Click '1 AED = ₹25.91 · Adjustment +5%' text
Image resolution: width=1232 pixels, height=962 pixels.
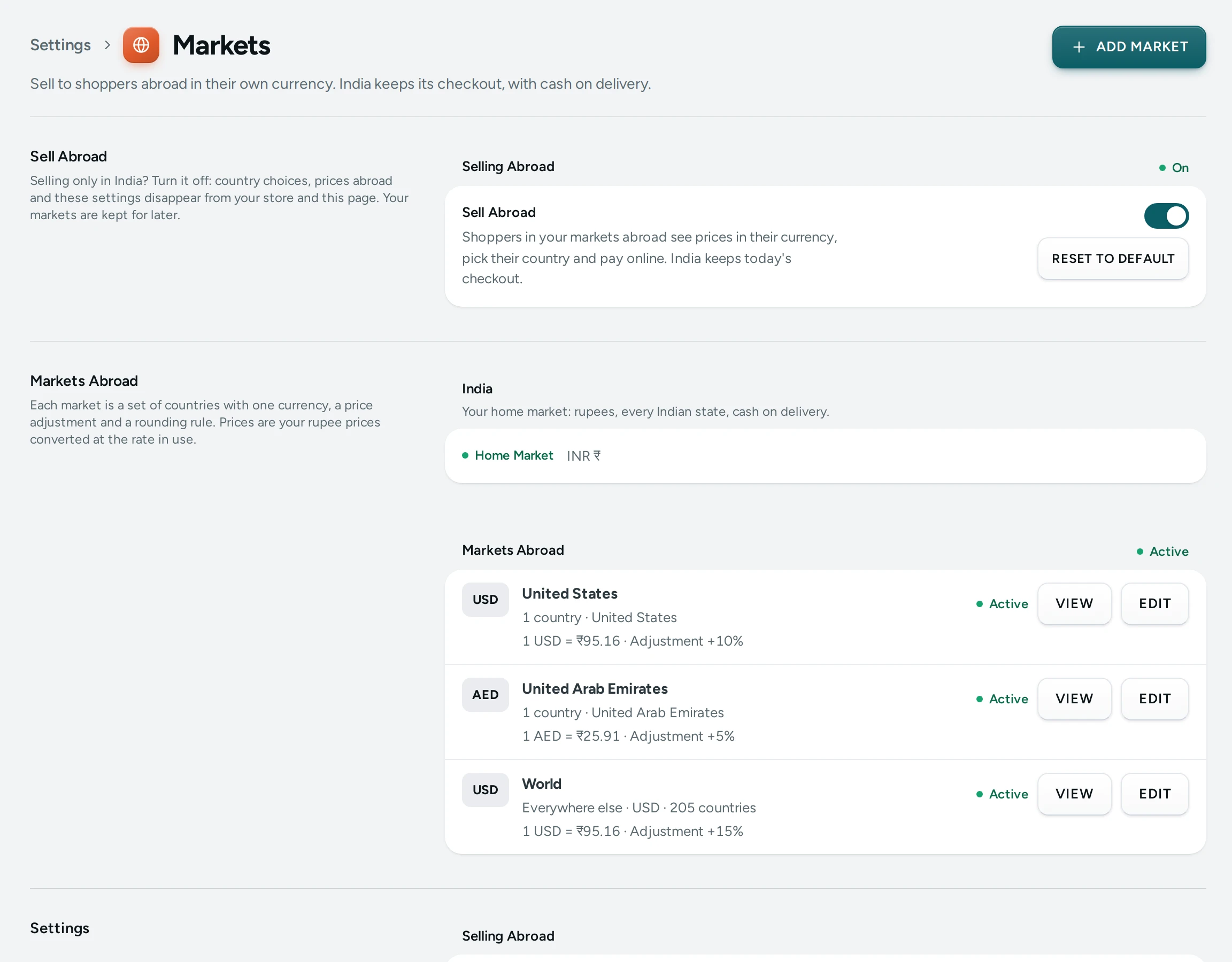point(628,736)
